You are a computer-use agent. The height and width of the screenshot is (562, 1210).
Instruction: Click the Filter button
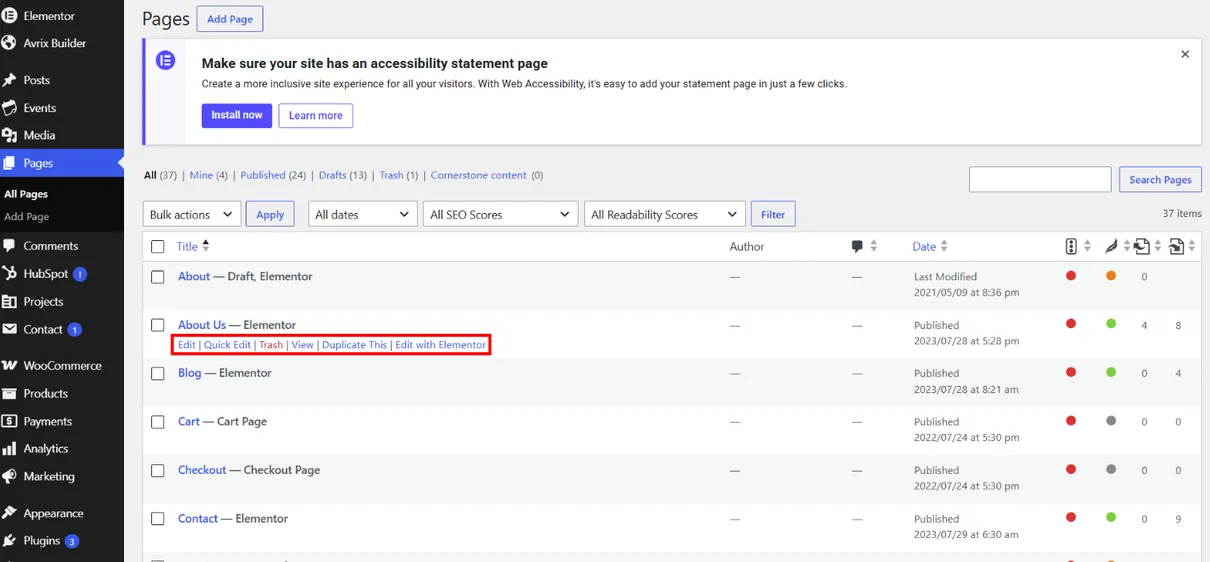point(773,214)
